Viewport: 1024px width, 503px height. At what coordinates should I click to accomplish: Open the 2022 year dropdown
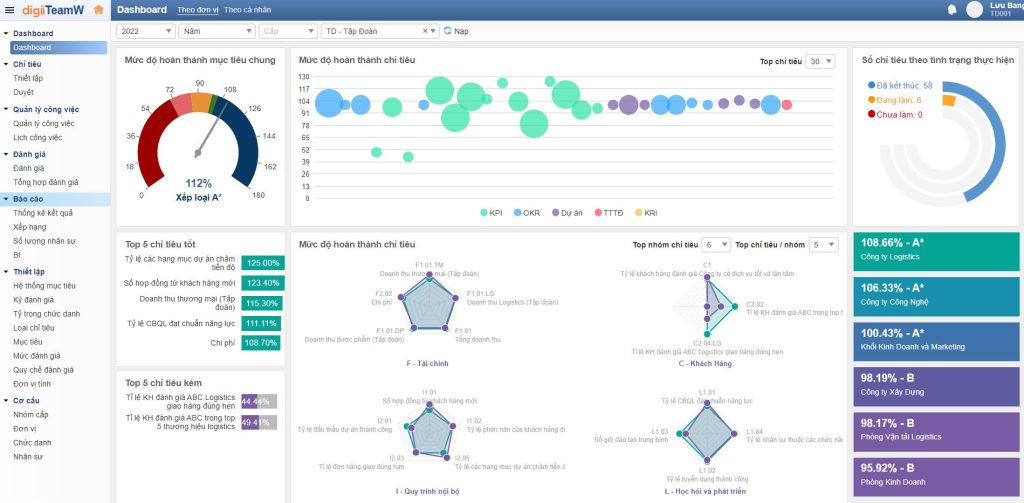click(x=146, y=31)
